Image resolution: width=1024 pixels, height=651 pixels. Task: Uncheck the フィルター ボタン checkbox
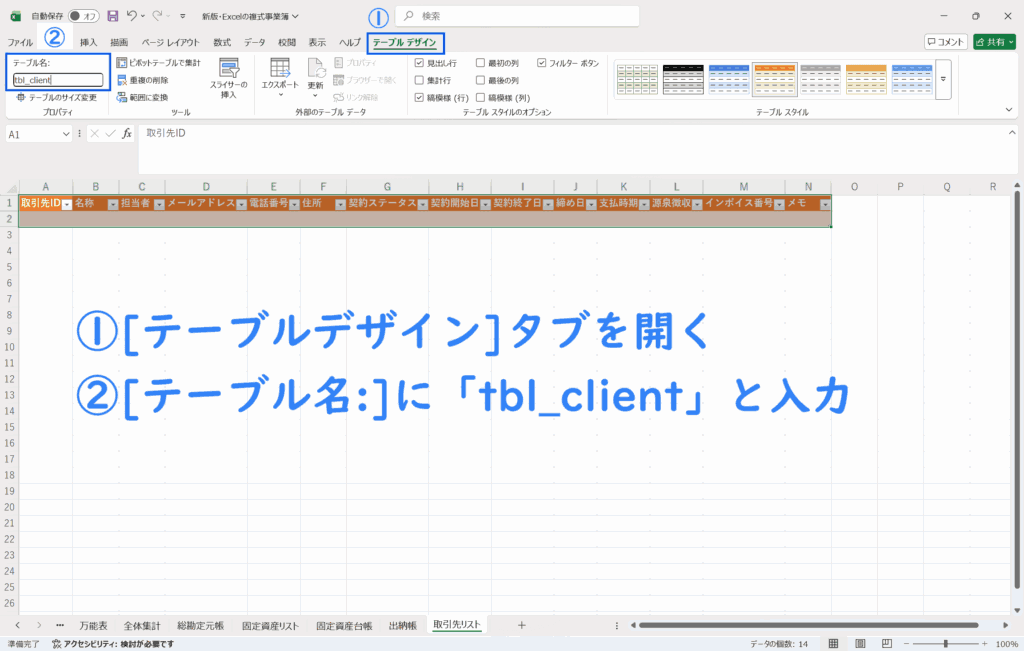tap(542, 63)
